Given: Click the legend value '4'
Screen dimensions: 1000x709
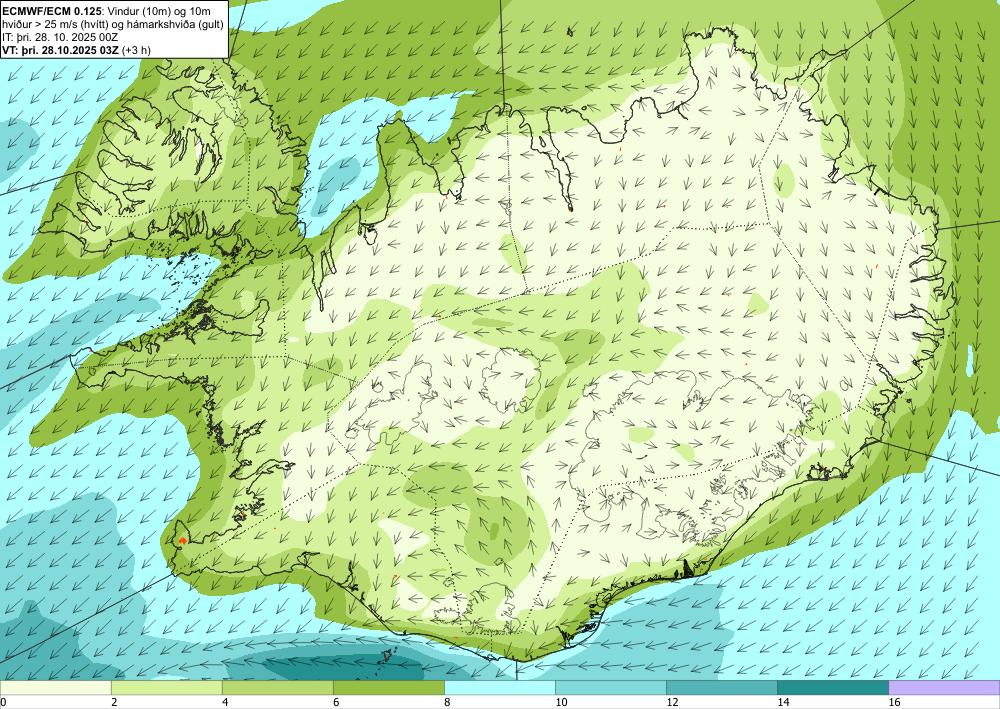Looking at the screenshot, I should 226,702.
